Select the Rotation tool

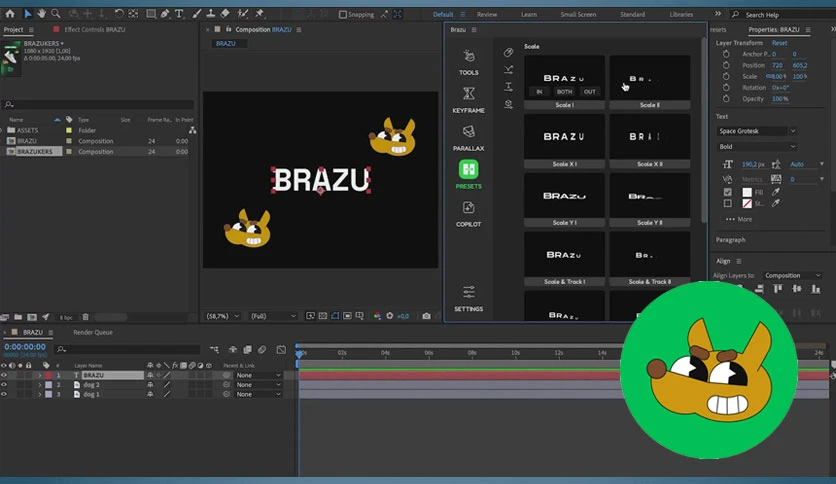(x=119, y=14)
